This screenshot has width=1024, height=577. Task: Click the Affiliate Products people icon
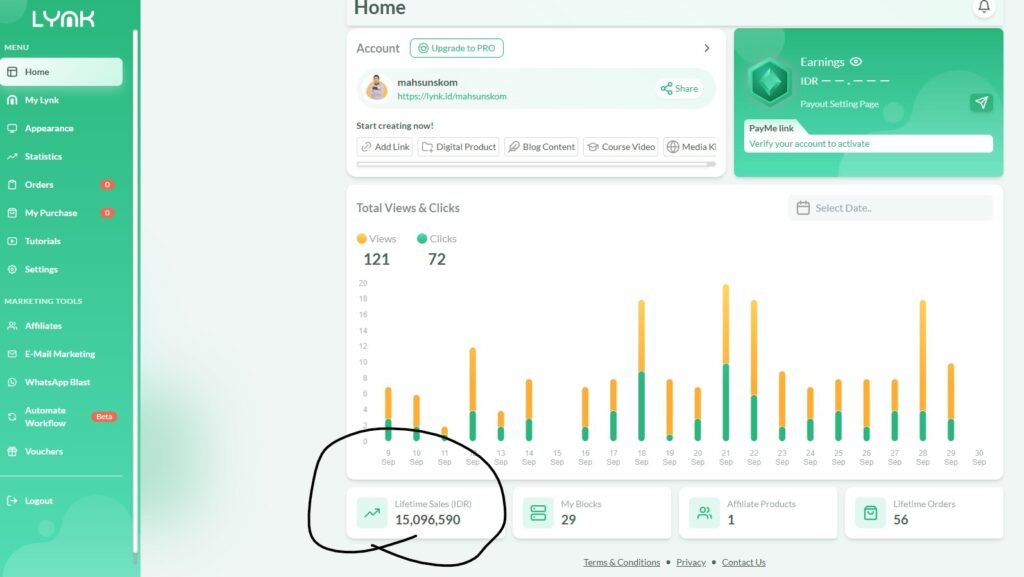point(704,513)
